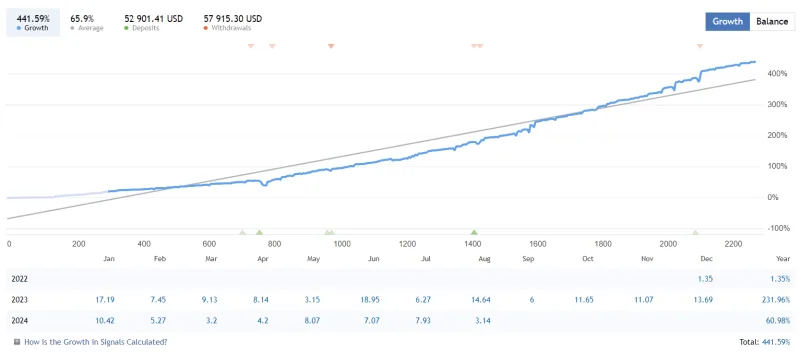Toggle the Withdrawals legend item
Screen dimensions: 800x363
point(233,23)
